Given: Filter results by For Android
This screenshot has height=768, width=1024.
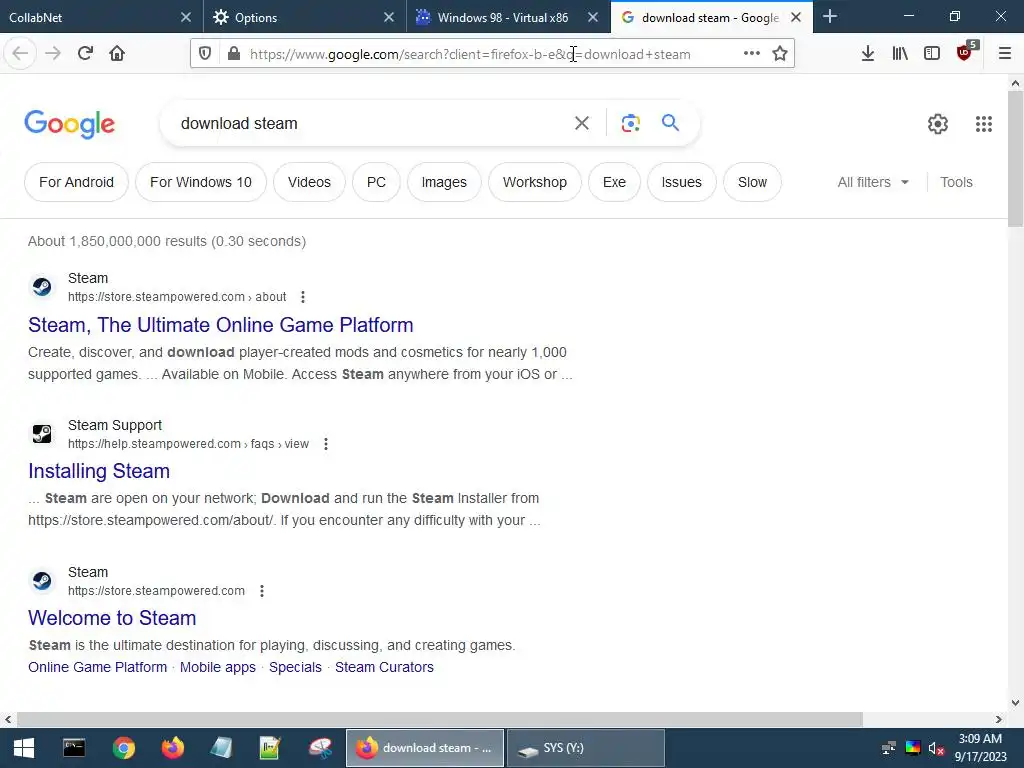Looking at the screenshot, I should pyautogui.click(x=76, y=182).
